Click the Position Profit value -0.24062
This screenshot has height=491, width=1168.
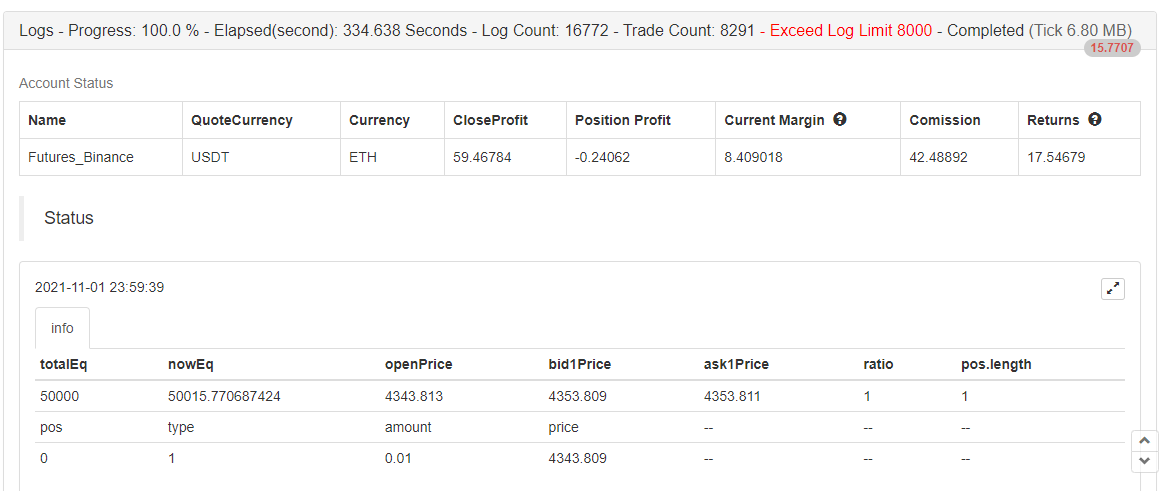[602, 157]
